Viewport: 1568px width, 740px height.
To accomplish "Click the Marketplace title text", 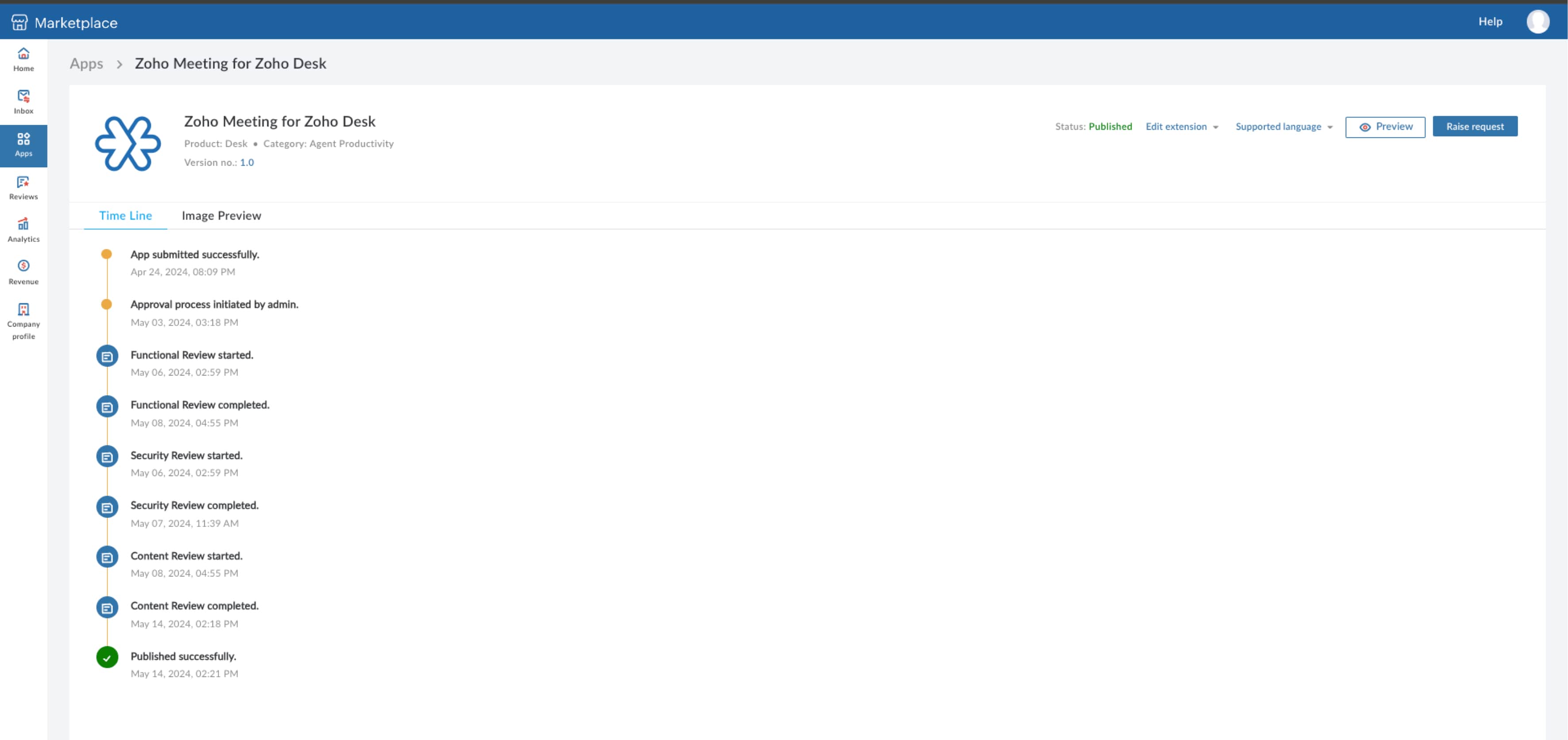I will tap(76, 23).
